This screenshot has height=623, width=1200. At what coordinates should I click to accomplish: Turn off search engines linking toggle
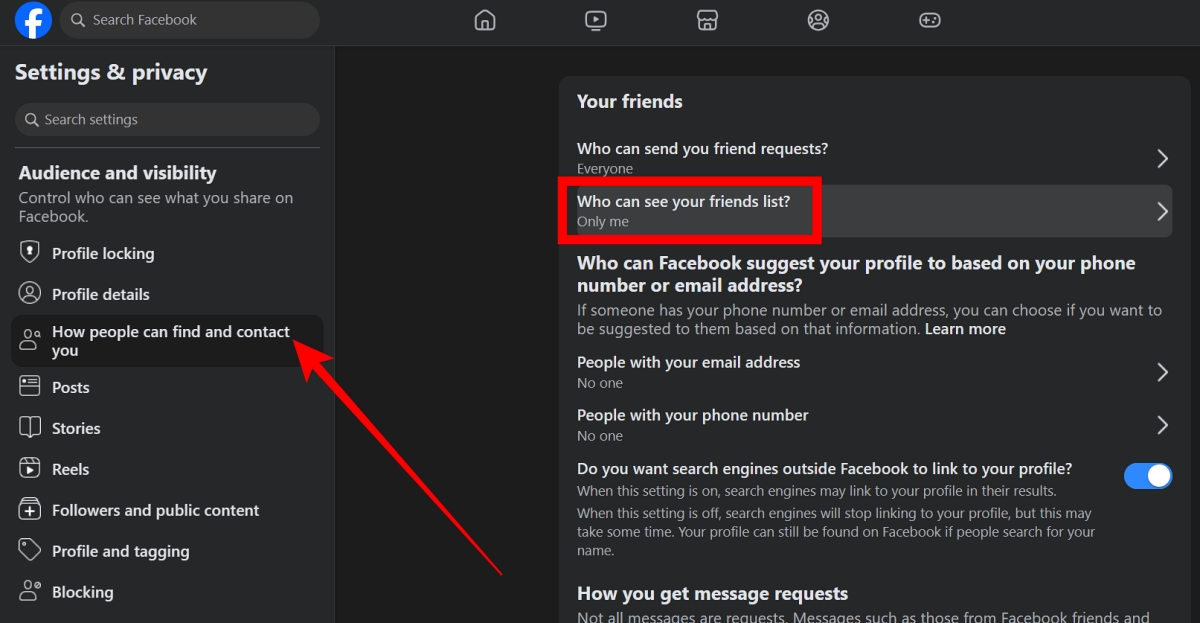(x=1148, y=476)
